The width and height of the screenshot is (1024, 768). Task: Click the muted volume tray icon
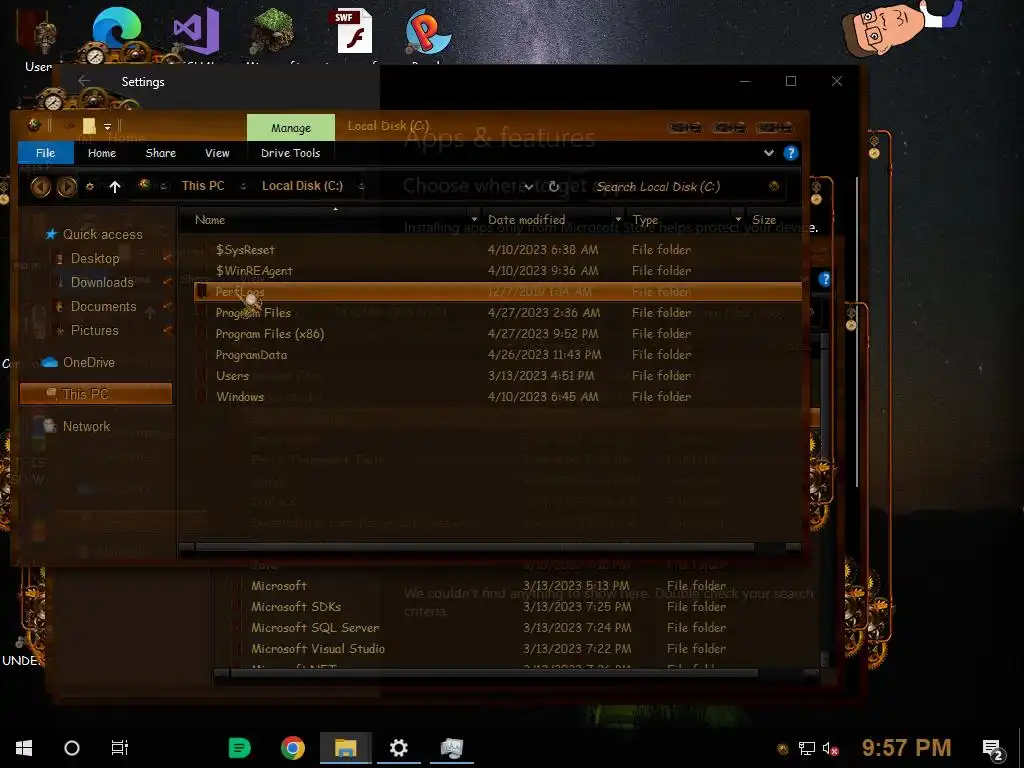pyautogui.click(x=830, y=749)
